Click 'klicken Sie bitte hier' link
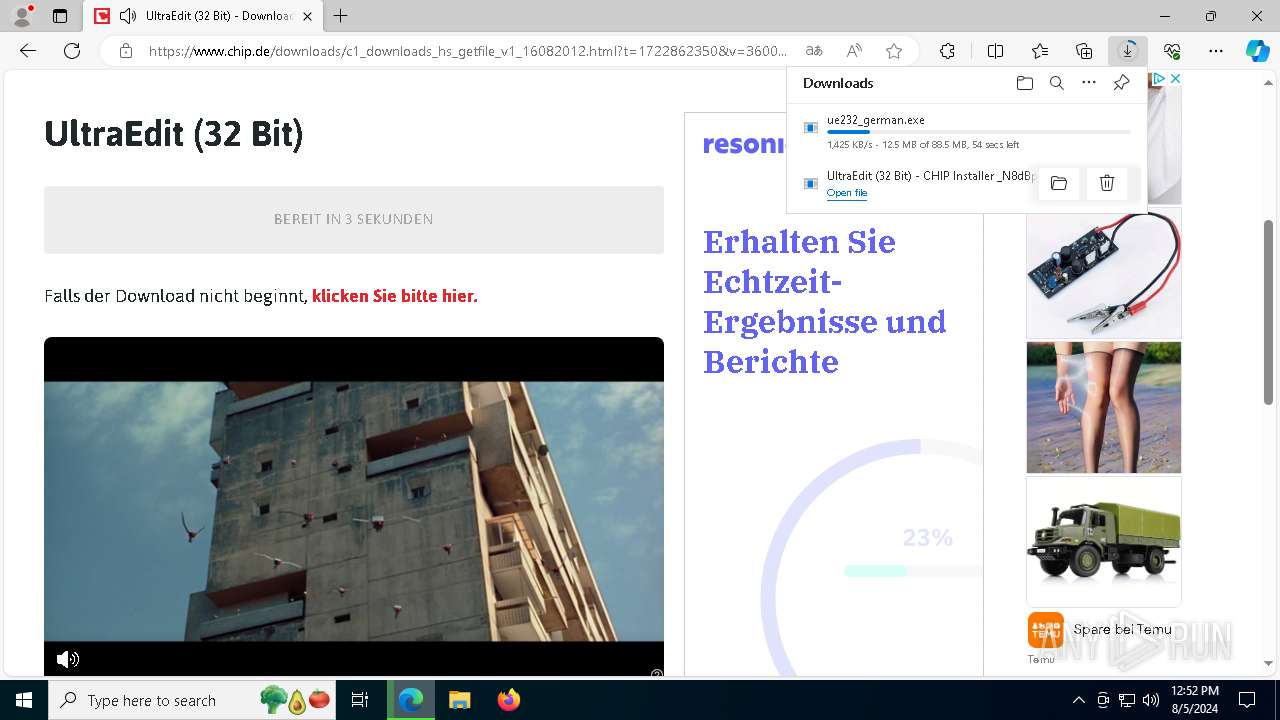Screen dimensions: 1280x720 coord(395,296)
